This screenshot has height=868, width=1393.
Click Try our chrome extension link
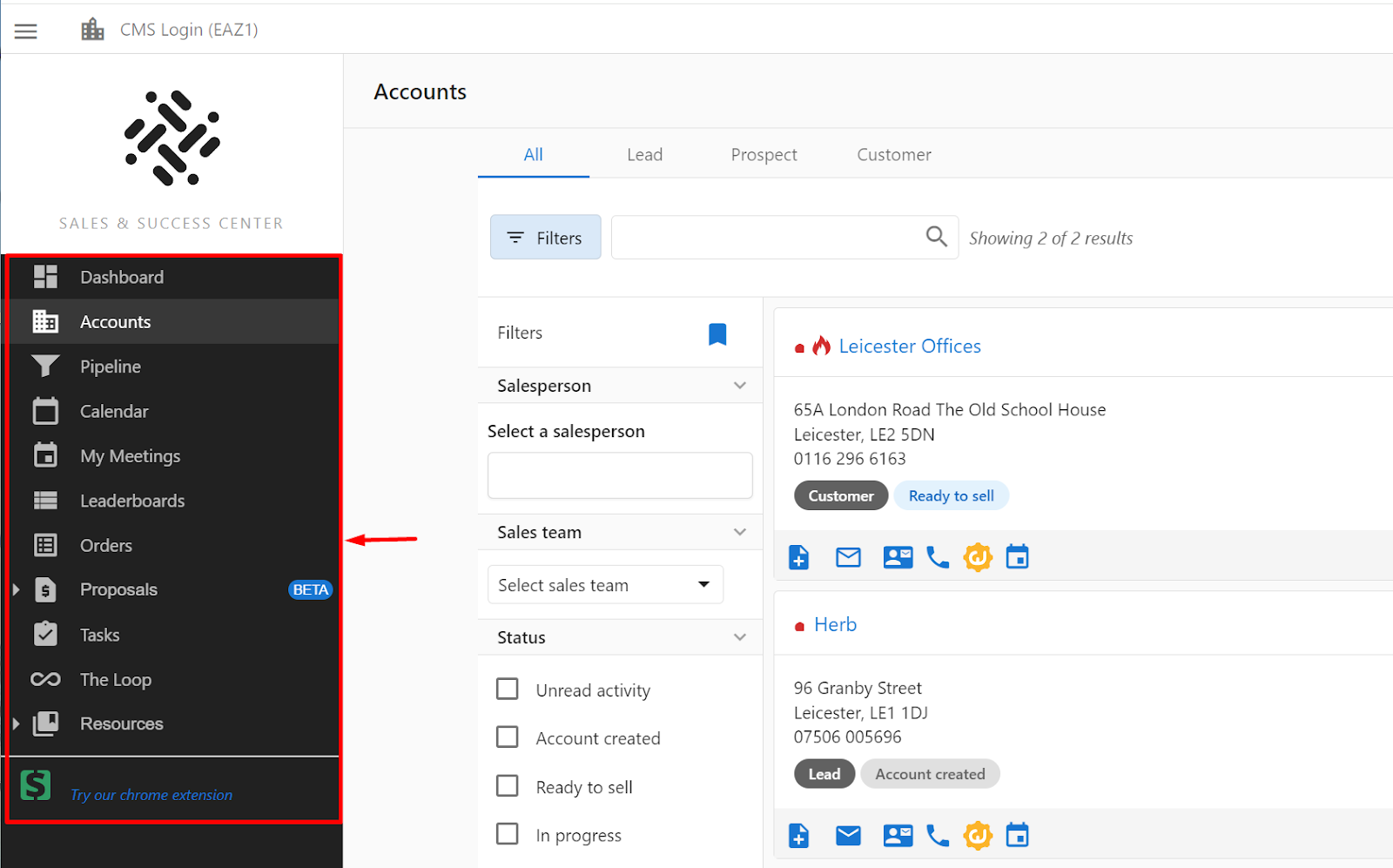[x=151, y=795]
